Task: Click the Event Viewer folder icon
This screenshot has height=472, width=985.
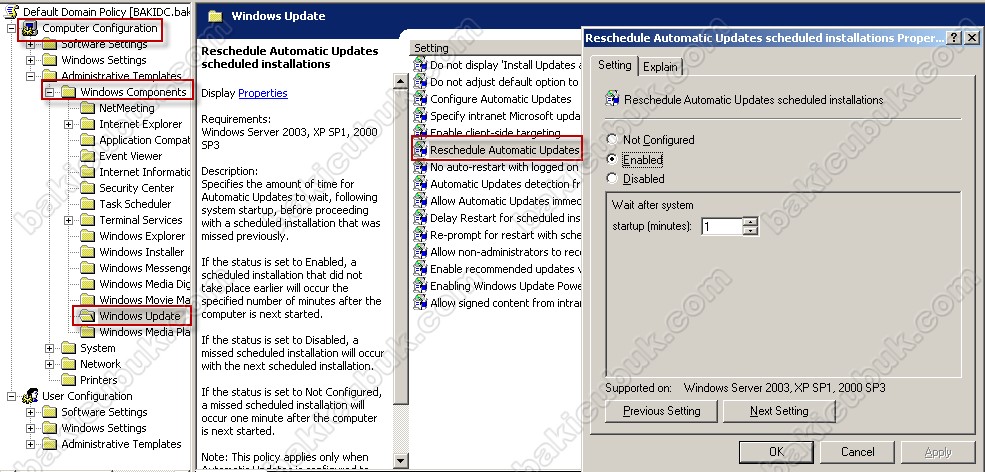Action: click(x=87, y=156)
